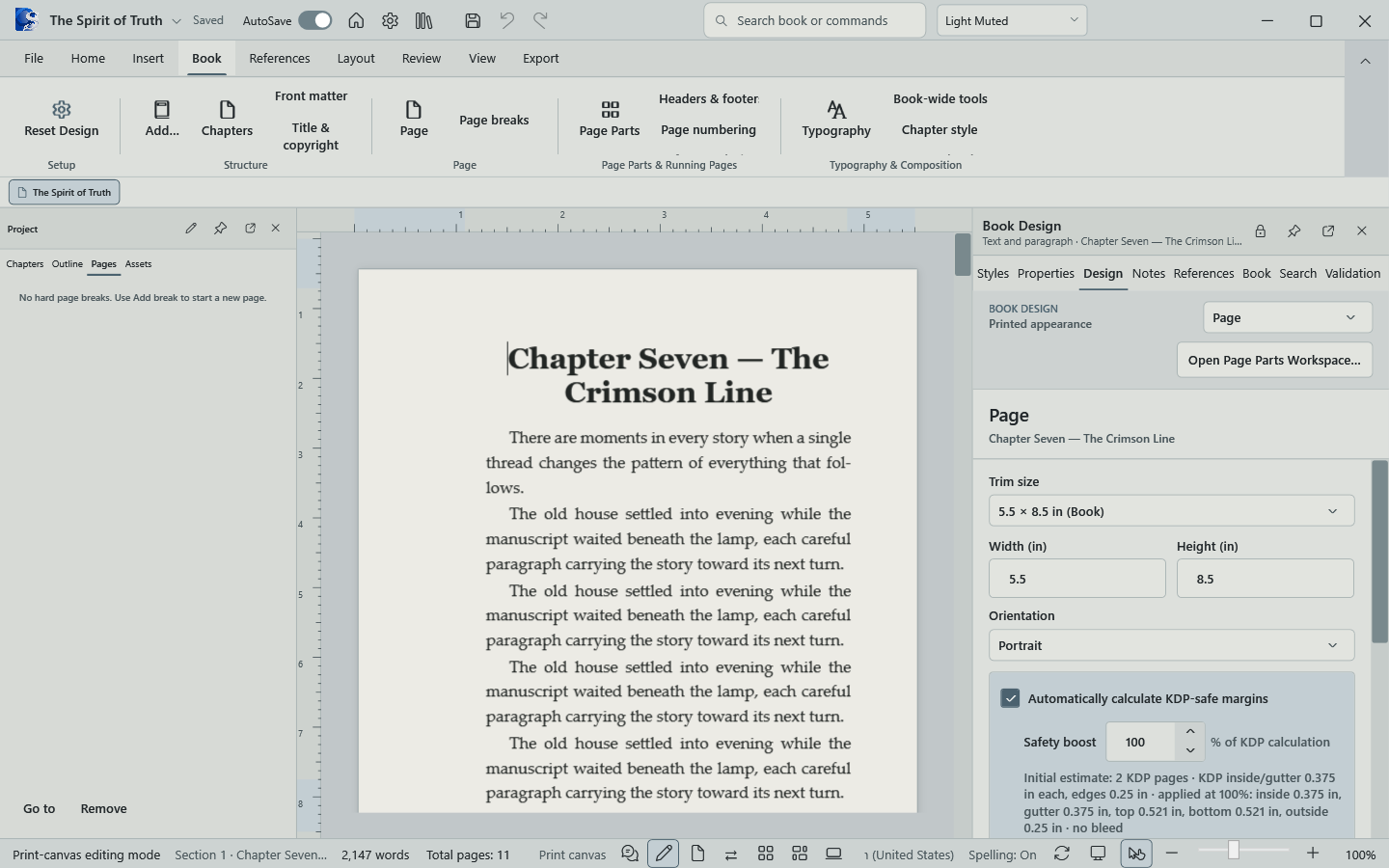
Task: Switch to the Outline tab in Project
Action: tap(68, 263)
